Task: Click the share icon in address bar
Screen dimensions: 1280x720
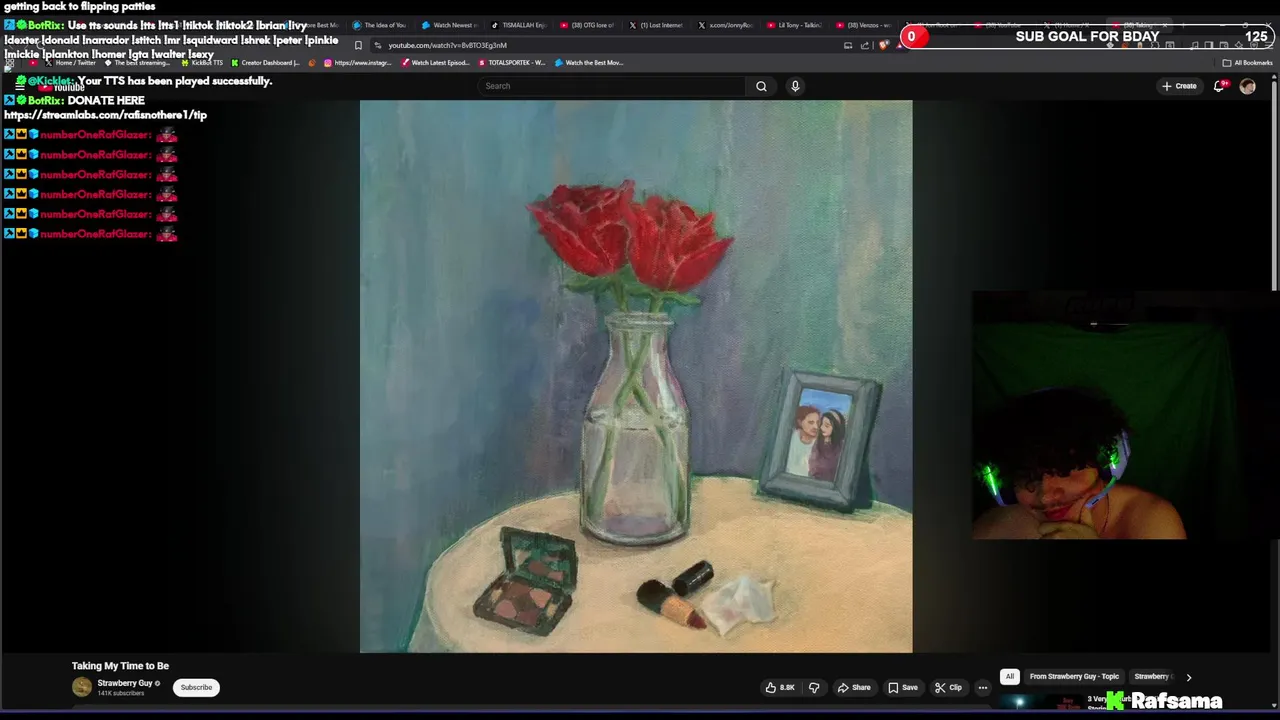Action: [x=865, y=45]
